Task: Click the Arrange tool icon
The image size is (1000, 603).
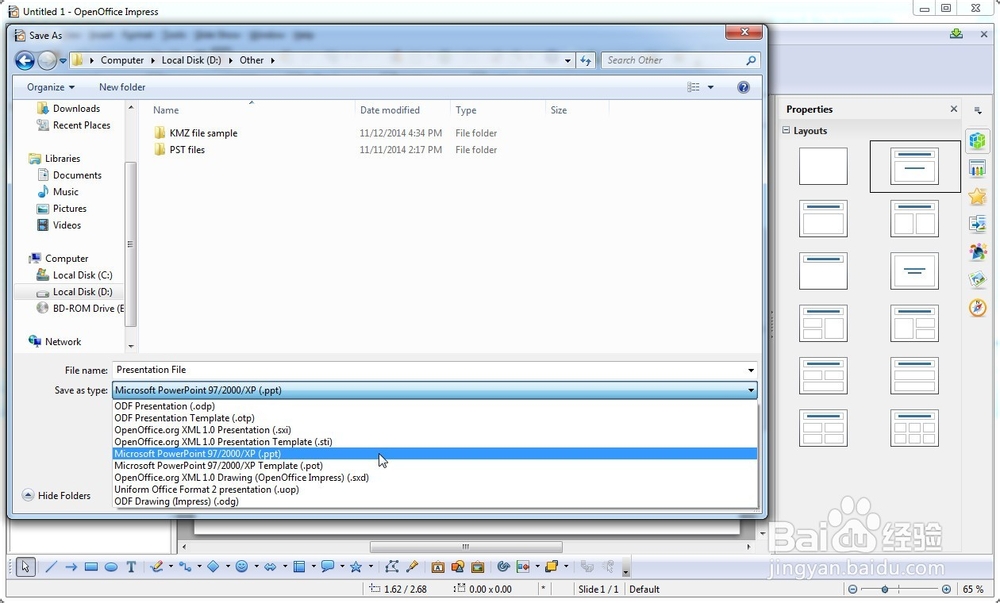Action: 552,567
